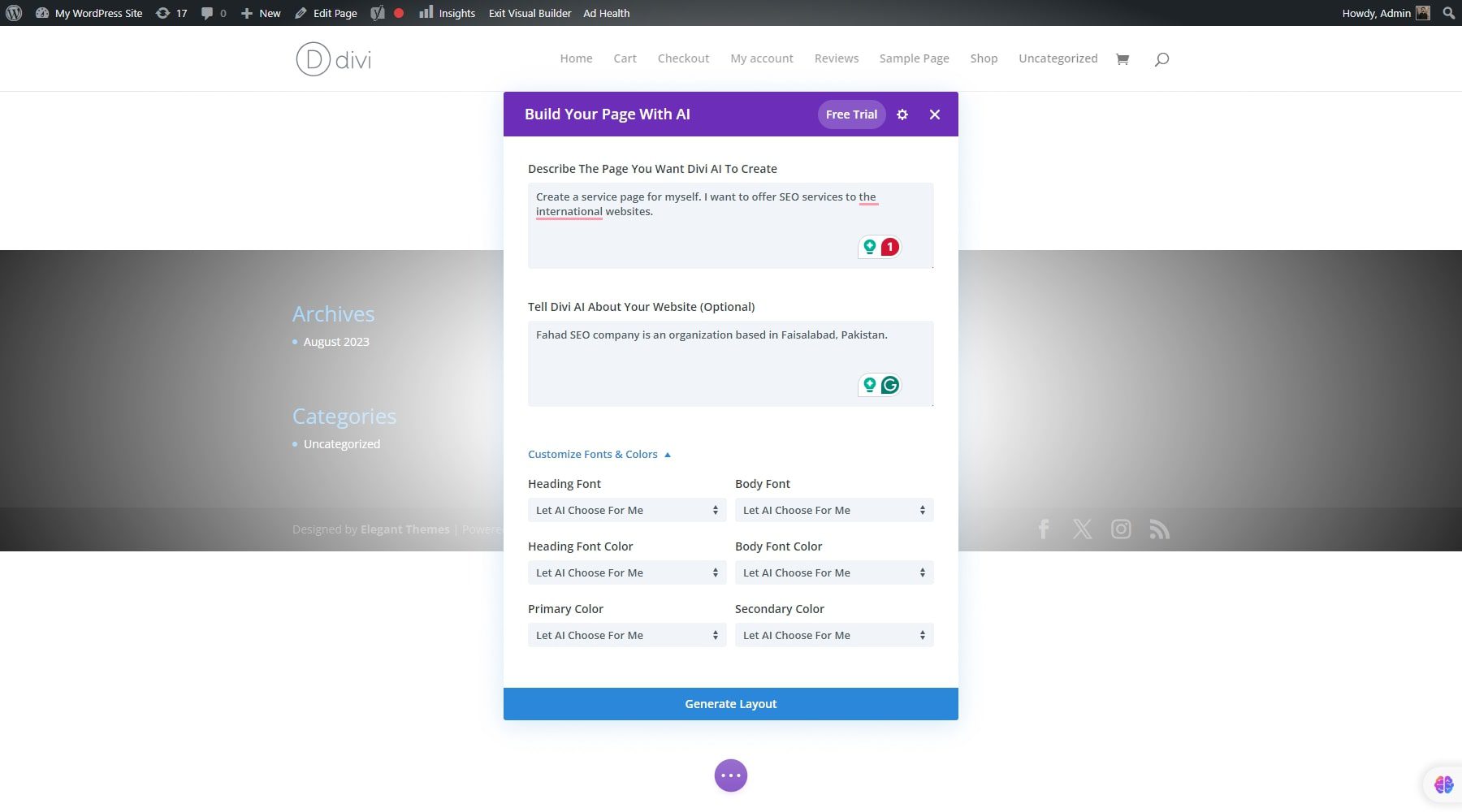Click the Generate Layout button
1462x812 pixels.
pos(730,703)
